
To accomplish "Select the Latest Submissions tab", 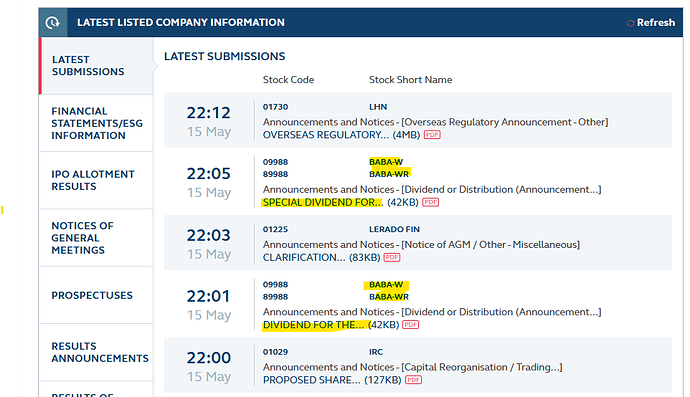I will 96,66.
